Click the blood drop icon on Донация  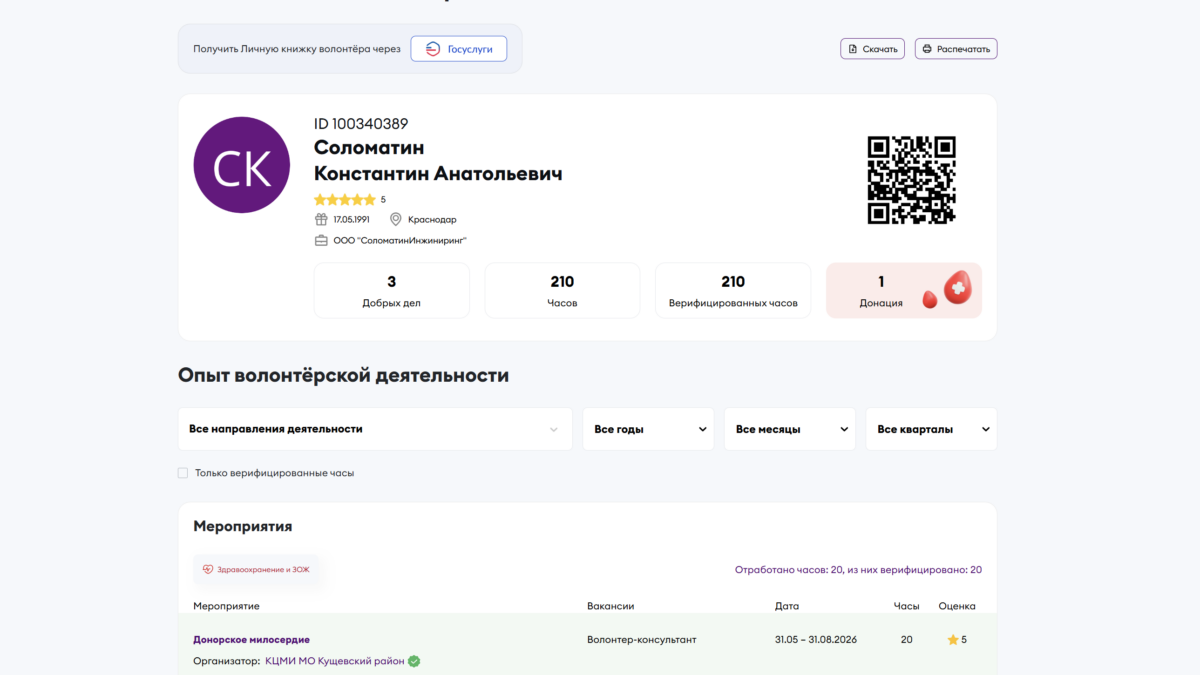pos(947,291)
